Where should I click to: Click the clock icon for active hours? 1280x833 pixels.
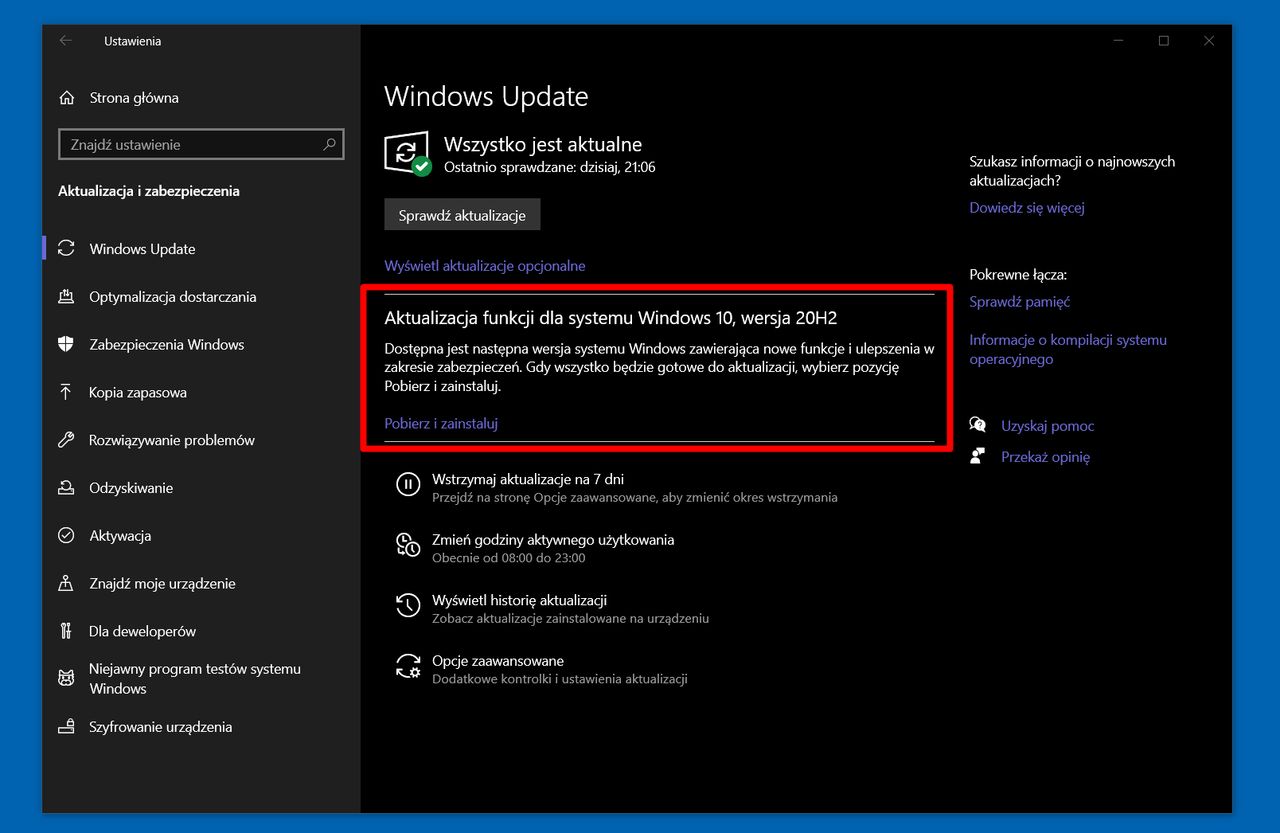click(408, 545)
